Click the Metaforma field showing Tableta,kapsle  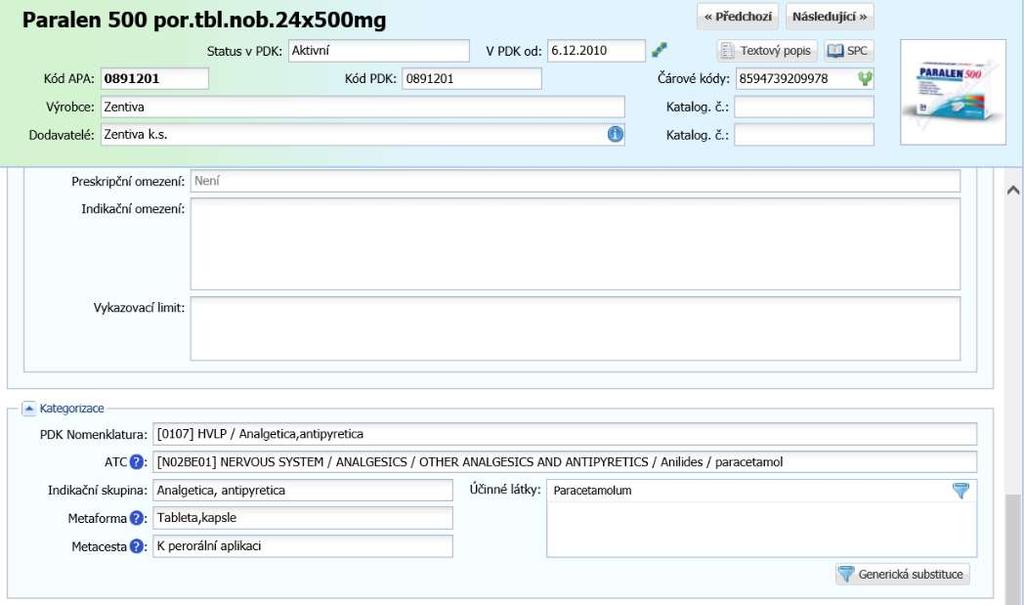pyautogui.click(x=302, y=518)
